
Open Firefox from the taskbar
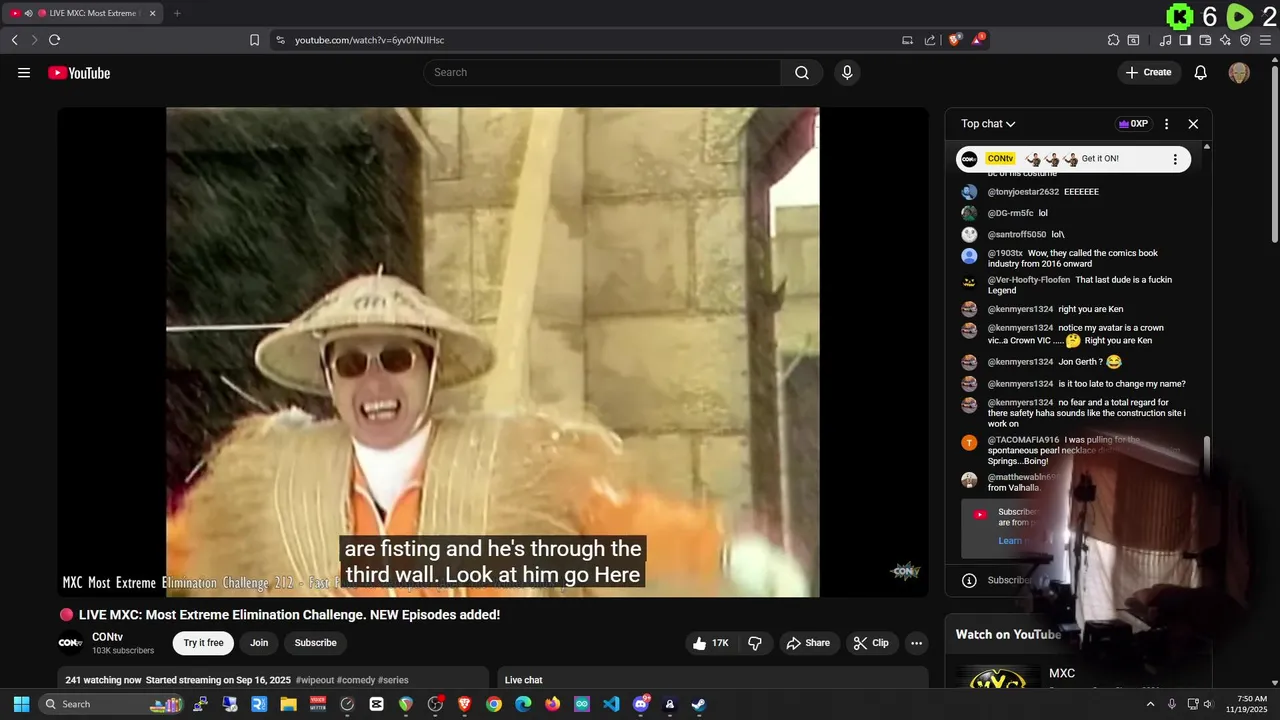click(x=552, y=704)
